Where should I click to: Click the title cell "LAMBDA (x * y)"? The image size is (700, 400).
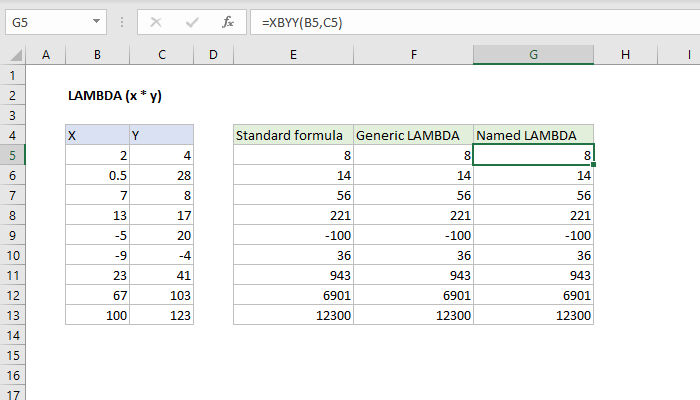point(115,96)
